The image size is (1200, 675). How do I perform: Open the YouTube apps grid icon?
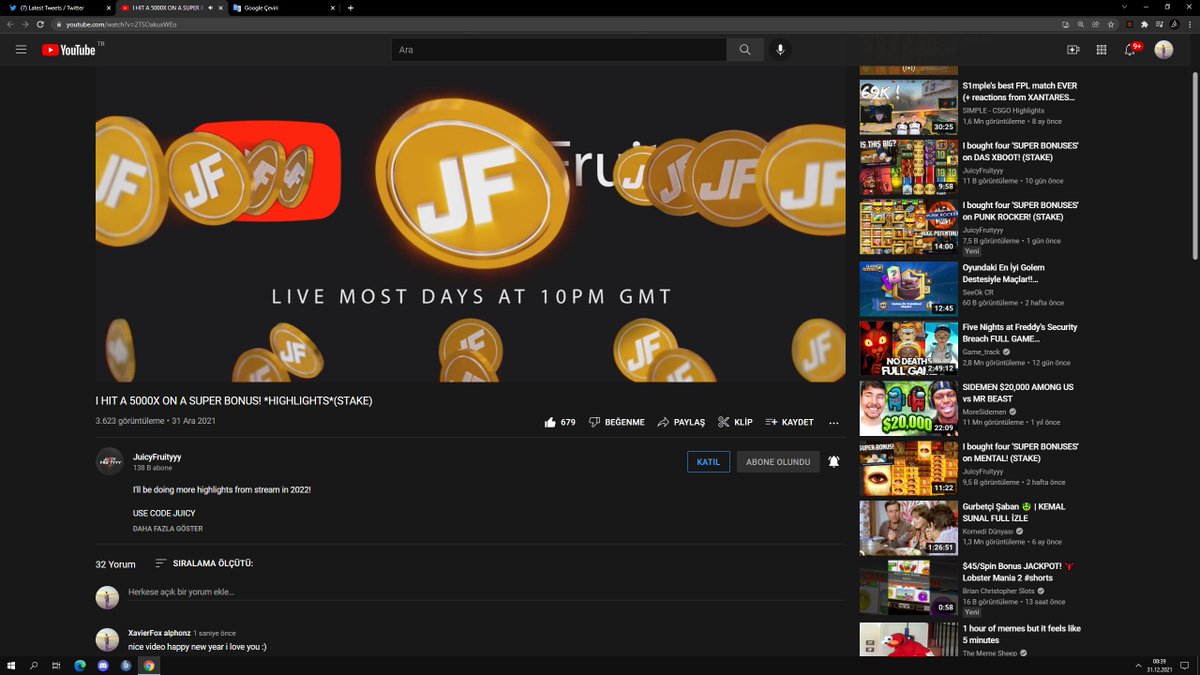click(1101, 49)
